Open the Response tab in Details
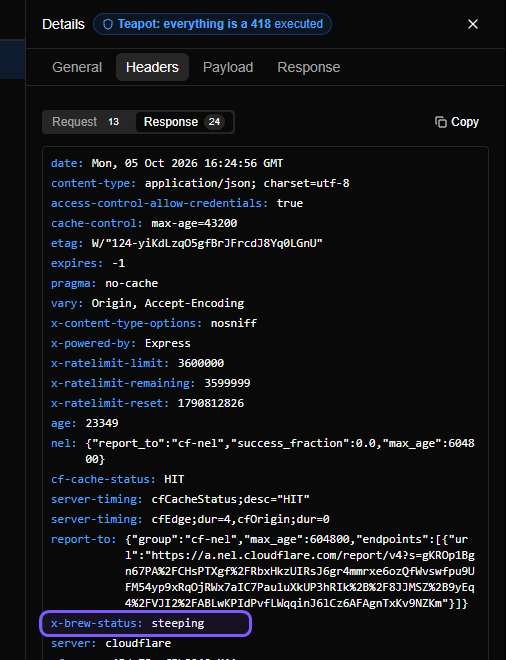Screen dimensions: 506x660 pyautogui.click(x=309, y=67)
